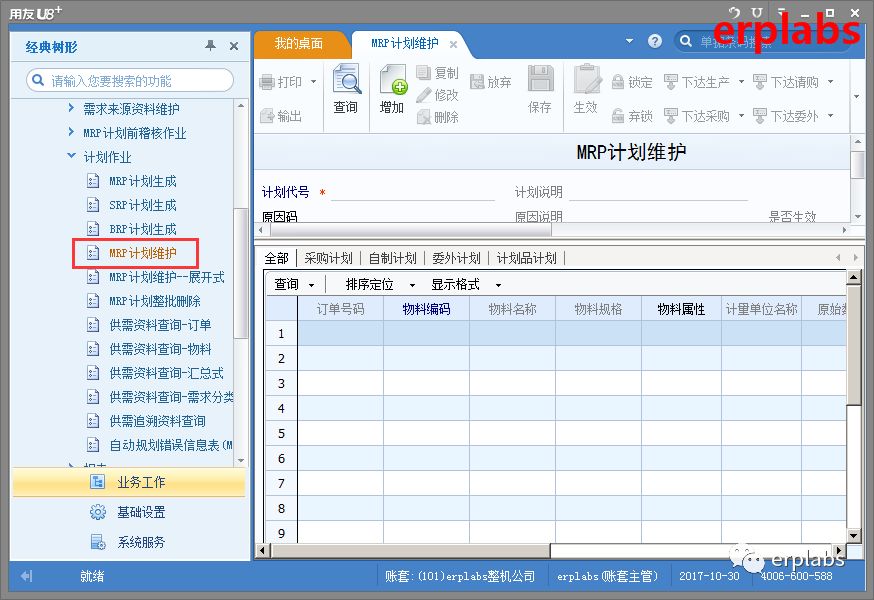Image resolution: width=874 pixels, height=600 pixels.
Task: Switch to 基础设置 section
Action: tap(129, 512)
